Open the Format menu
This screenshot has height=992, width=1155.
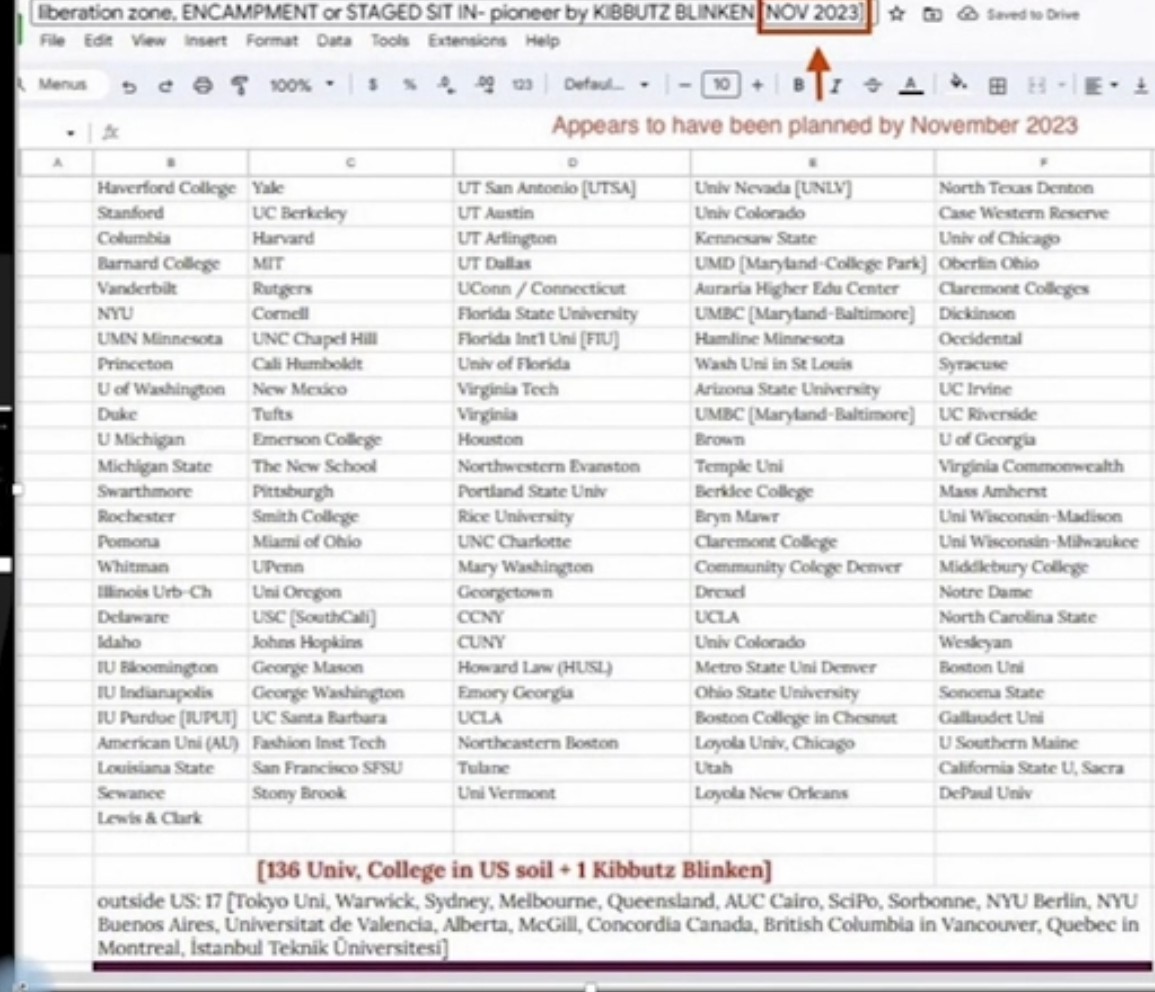pyautogui.click(x=272, y=41)
